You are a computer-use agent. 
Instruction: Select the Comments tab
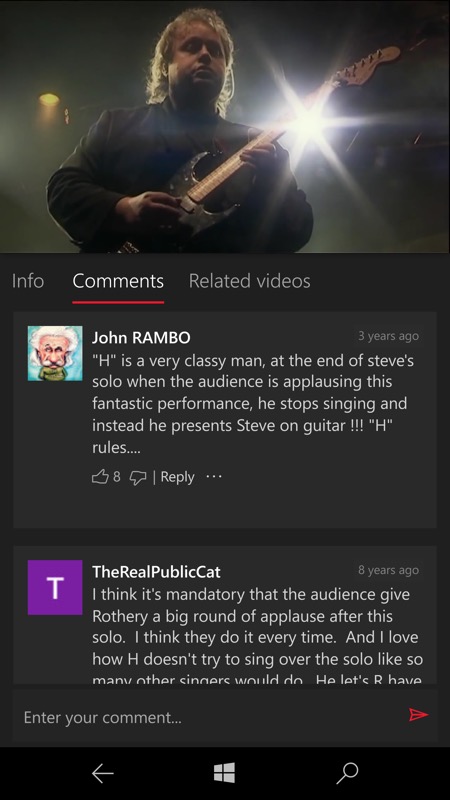tap(118, 281)
